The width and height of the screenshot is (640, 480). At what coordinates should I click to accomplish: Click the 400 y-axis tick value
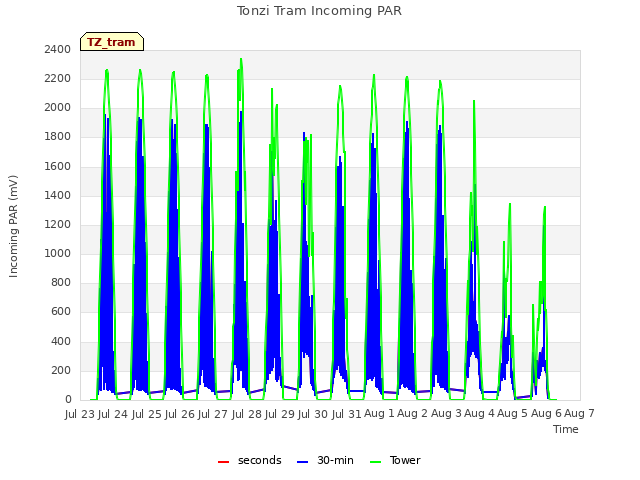[x=61, y=341]
